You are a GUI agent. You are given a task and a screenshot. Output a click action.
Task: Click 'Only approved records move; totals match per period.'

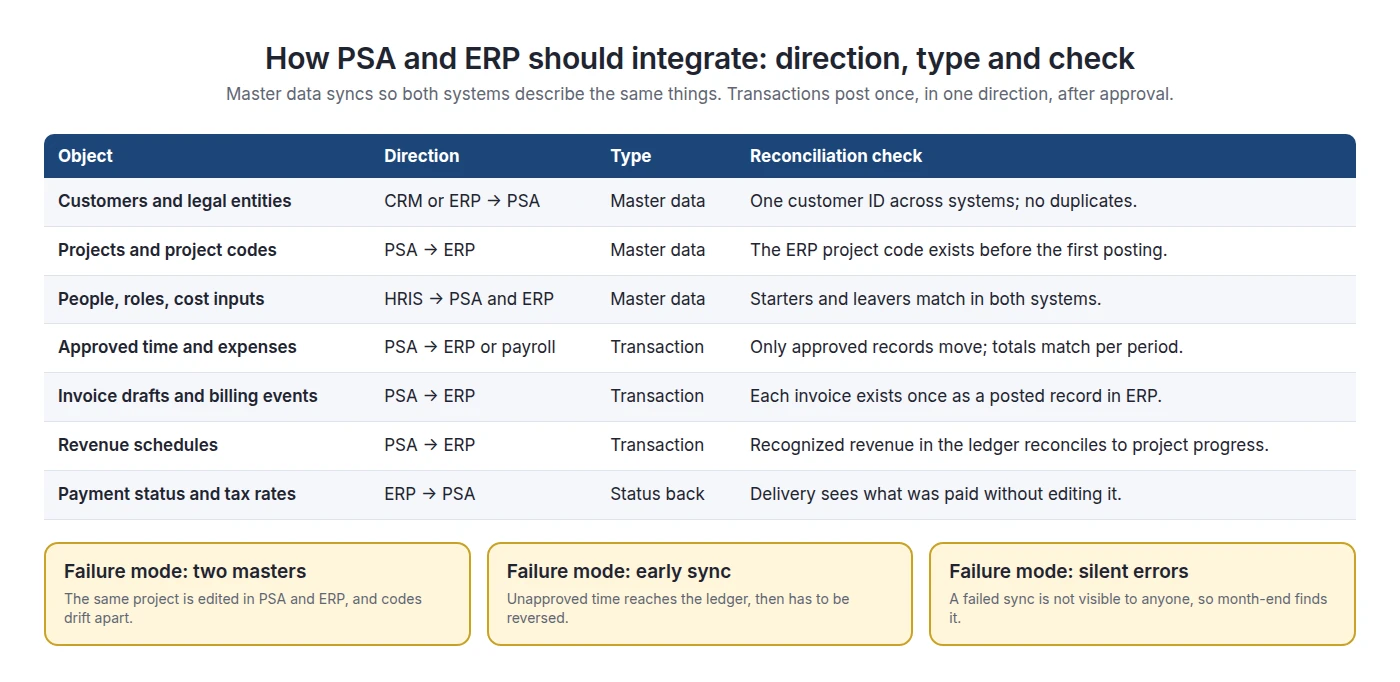[966, 347]
